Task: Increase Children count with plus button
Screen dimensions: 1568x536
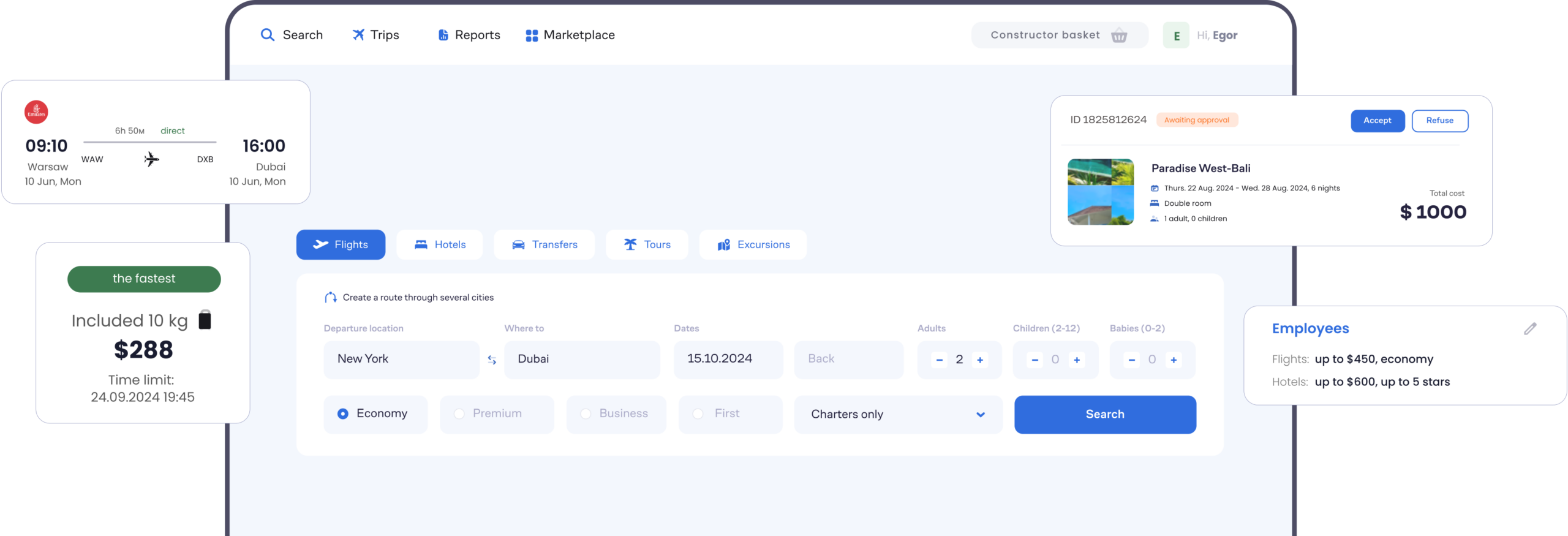Action: pos(1077,360)
